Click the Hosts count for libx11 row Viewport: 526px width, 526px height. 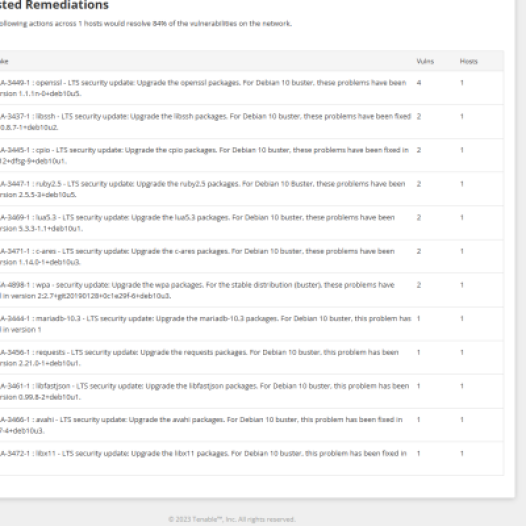pos(462,453)
